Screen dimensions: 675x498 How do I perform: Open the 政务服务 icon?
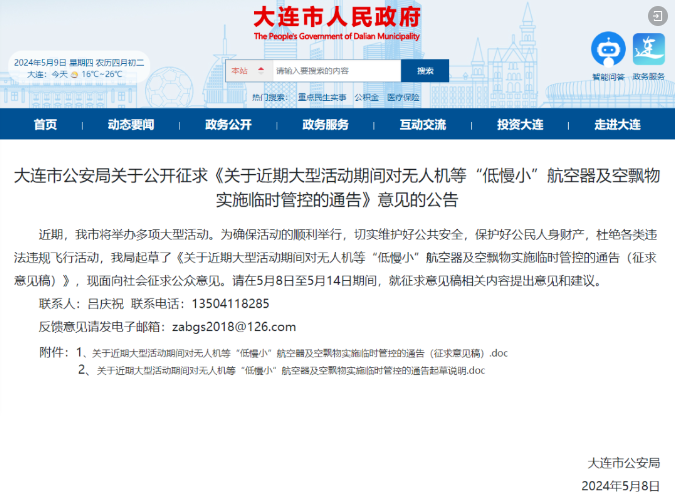click(649, 49)
